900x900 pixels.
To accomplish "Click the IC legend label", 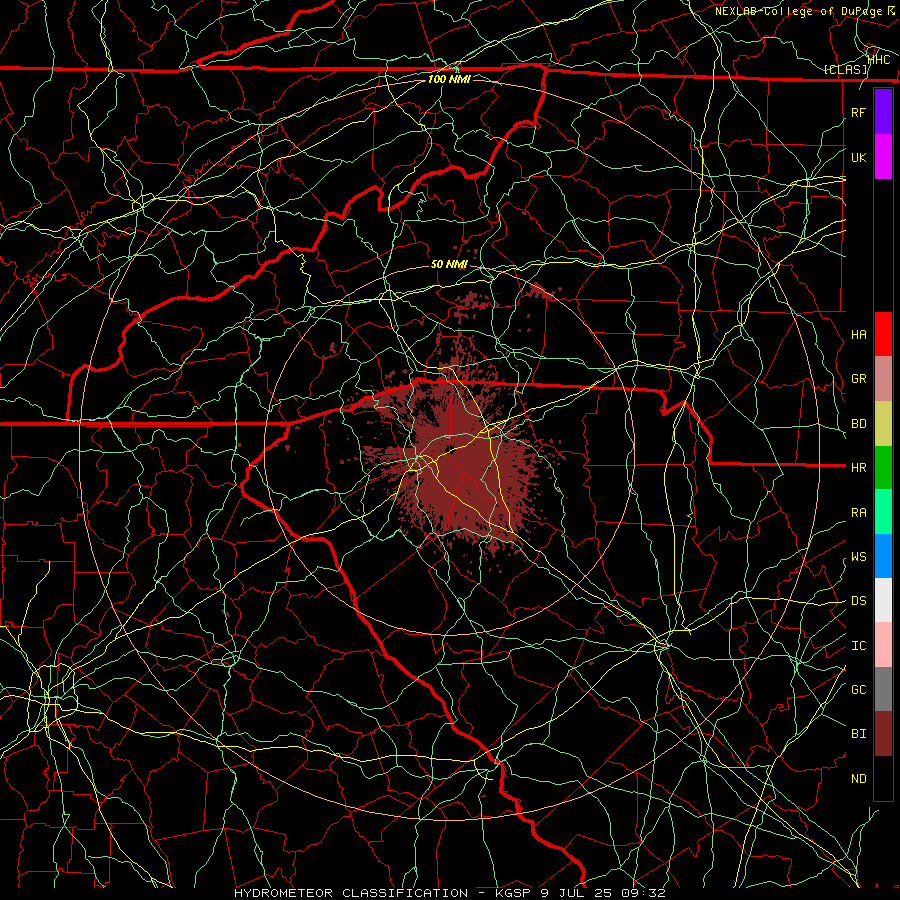I will click(859, 646).
